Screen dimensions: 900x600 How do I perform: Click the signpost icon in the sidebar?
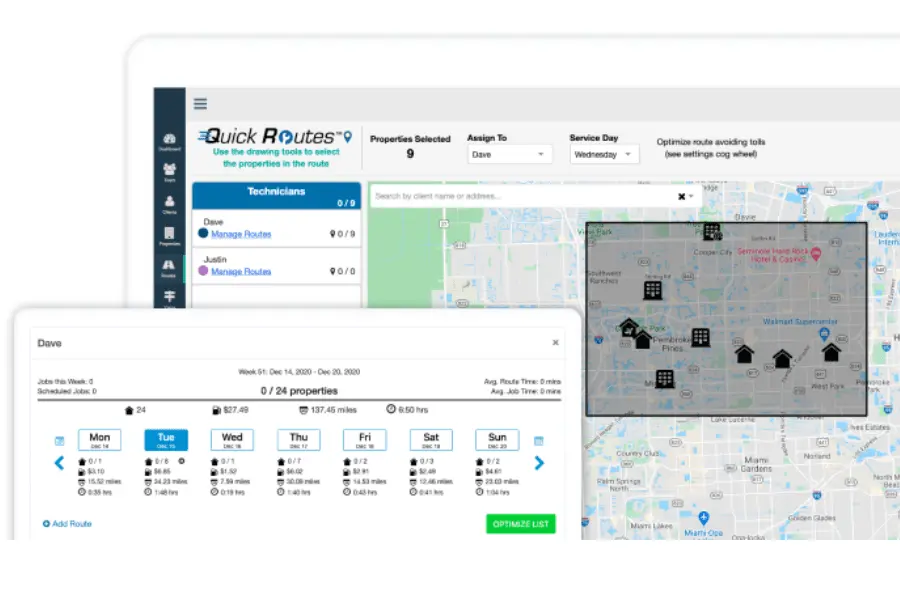169,297
